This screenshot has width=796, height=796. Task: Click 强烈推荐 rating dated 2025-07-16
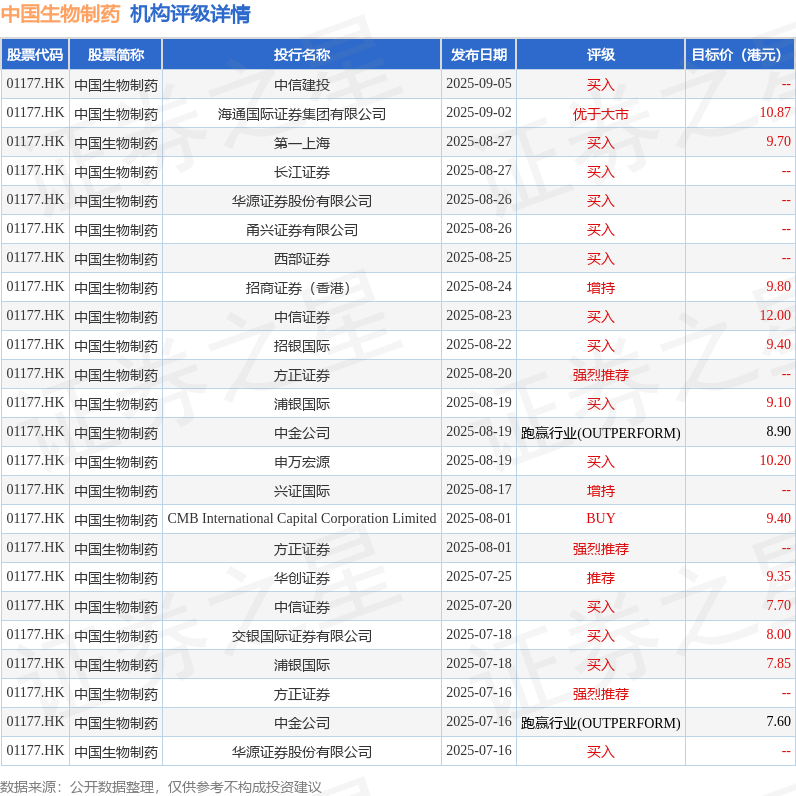[601, 693]
